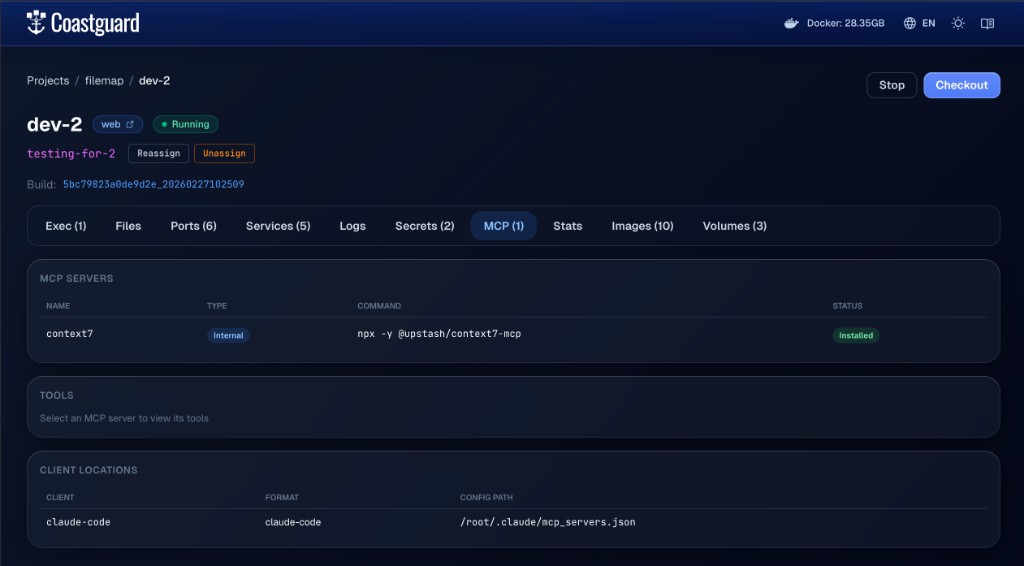Switch to the Services (5) tab
This screenshot has height=566, width=1024.
point(278,226)
